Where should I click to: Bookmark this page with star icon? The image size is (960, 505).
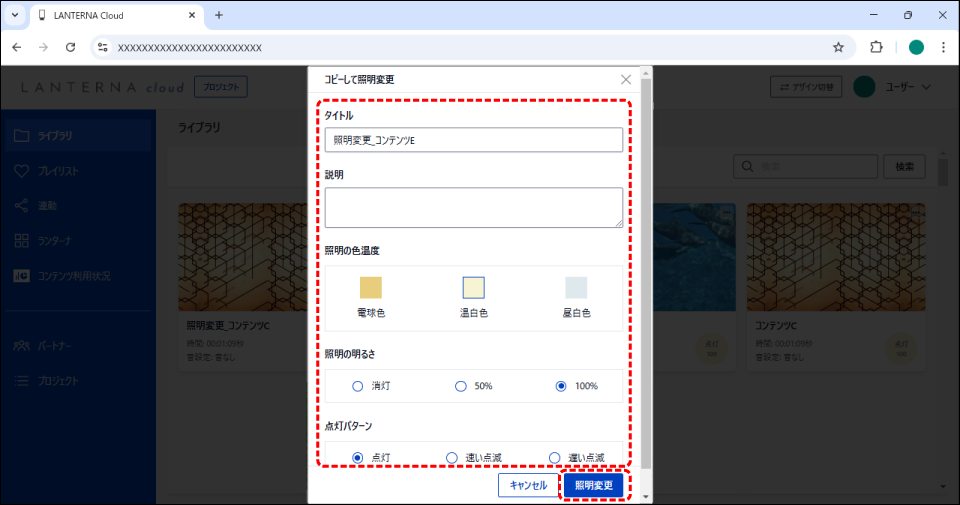point(838,47)
